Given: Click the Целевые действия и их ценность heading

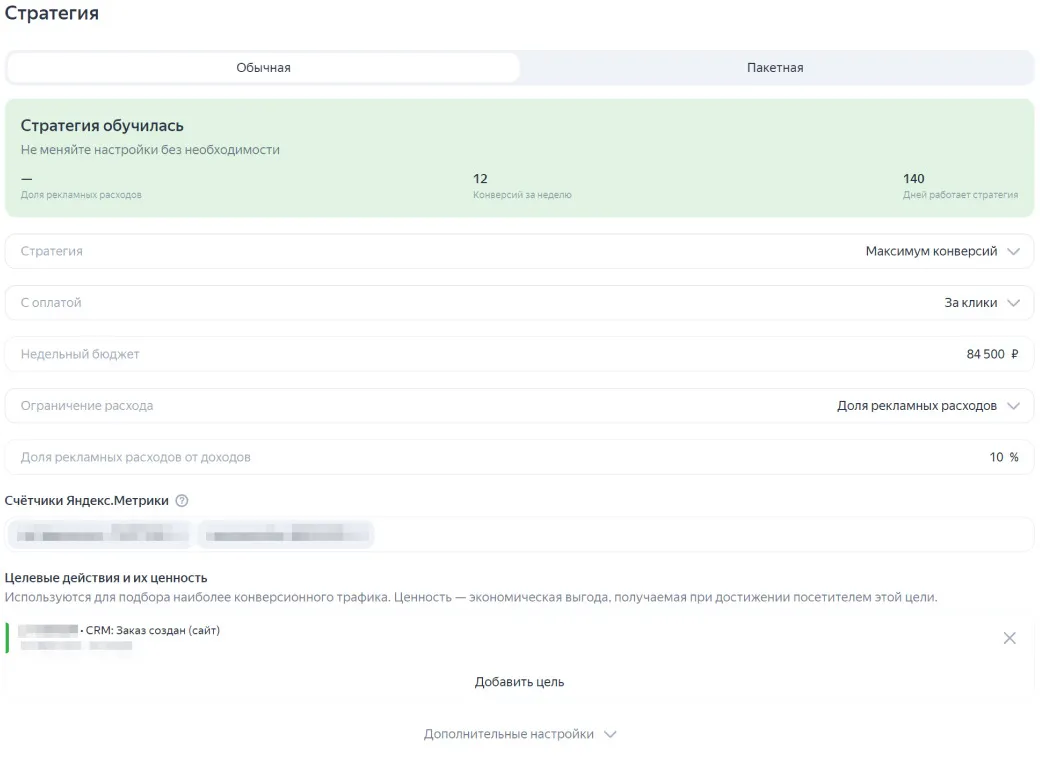Looking at the screenshot, I should coord(106,578).
